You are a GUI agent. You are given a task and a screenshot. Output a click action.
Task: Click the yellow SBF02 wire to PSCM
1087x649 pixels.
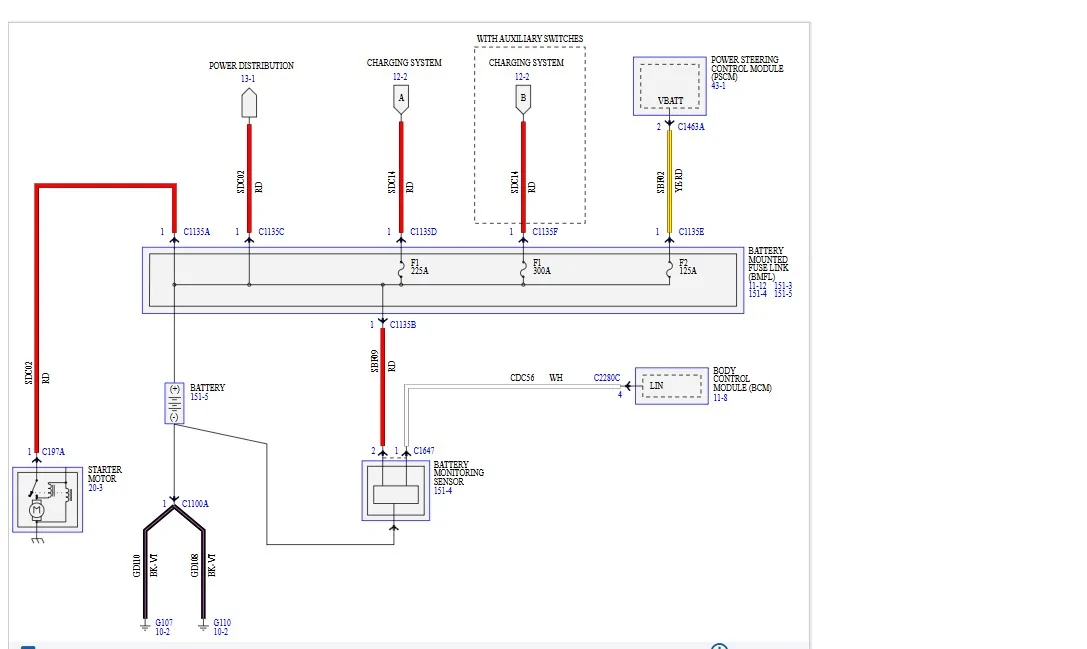[669, 182]
